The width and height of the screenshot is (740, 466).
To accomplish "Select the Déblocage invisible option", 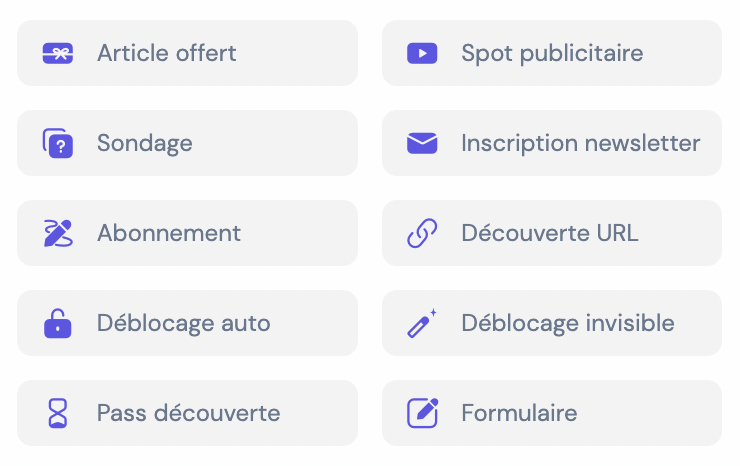I will [x=552, y=323].
